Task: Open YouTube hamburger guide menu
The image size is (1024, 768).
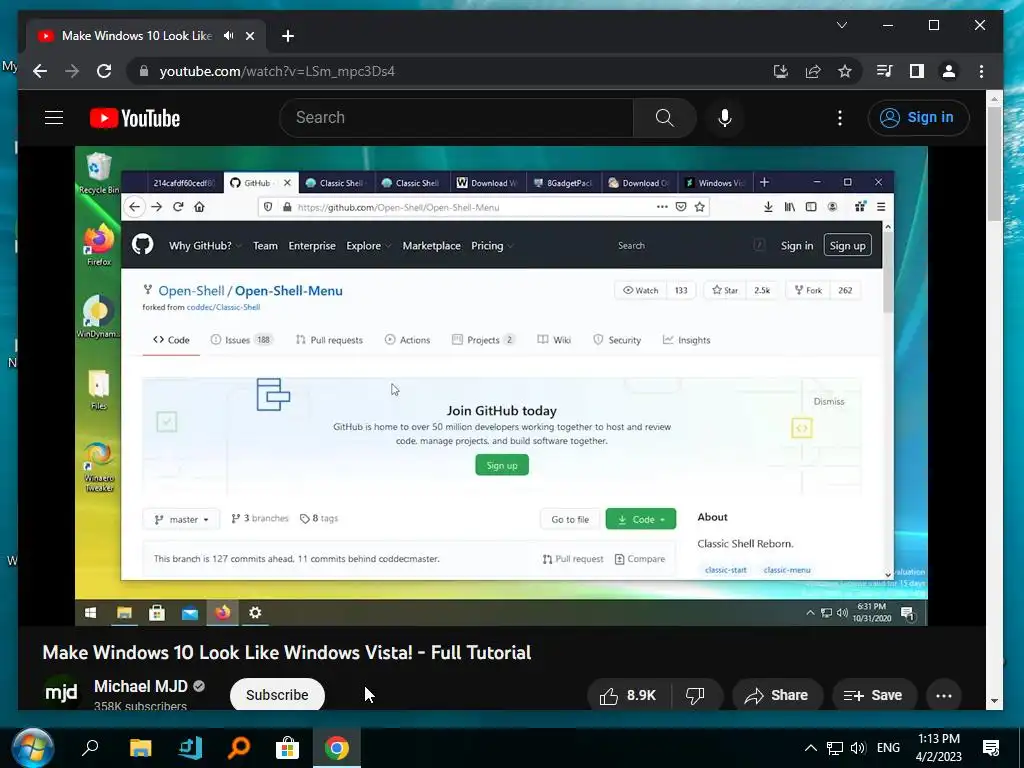Action: (x=54, y=118)
